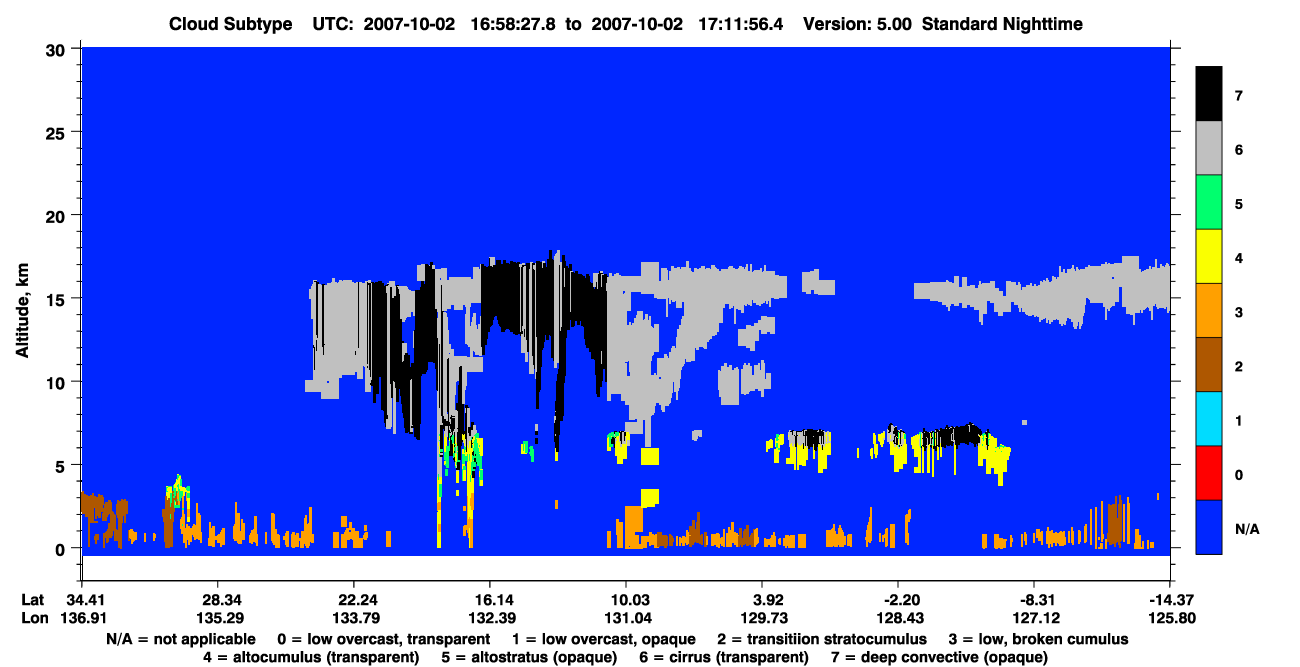Click legend text '0 = low overcast, transparent'

point(383,639)
